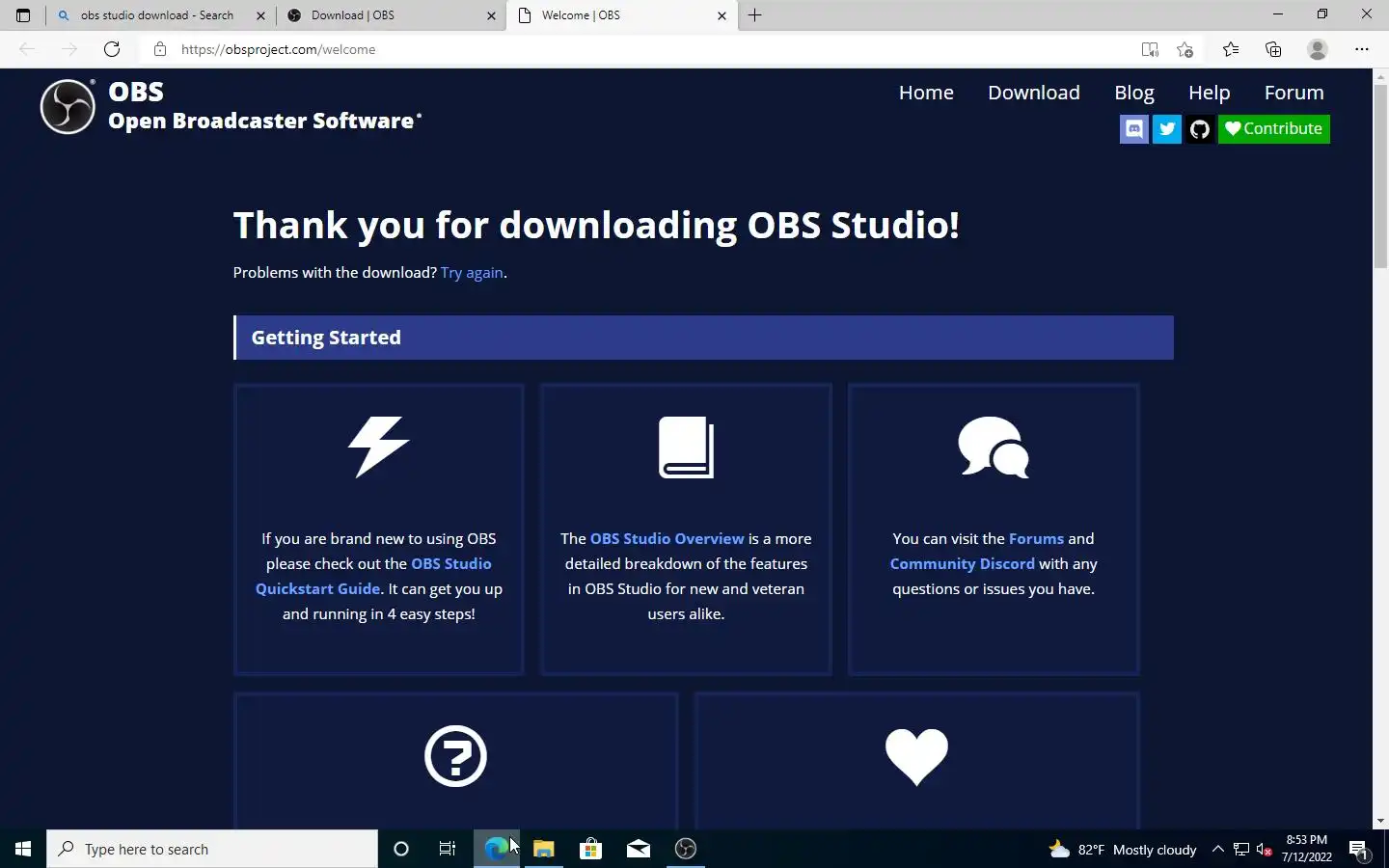The width and height of the screenshot is (1389, 868).
Task: Open the Discord icon in header
Action: pos(1134,129)
